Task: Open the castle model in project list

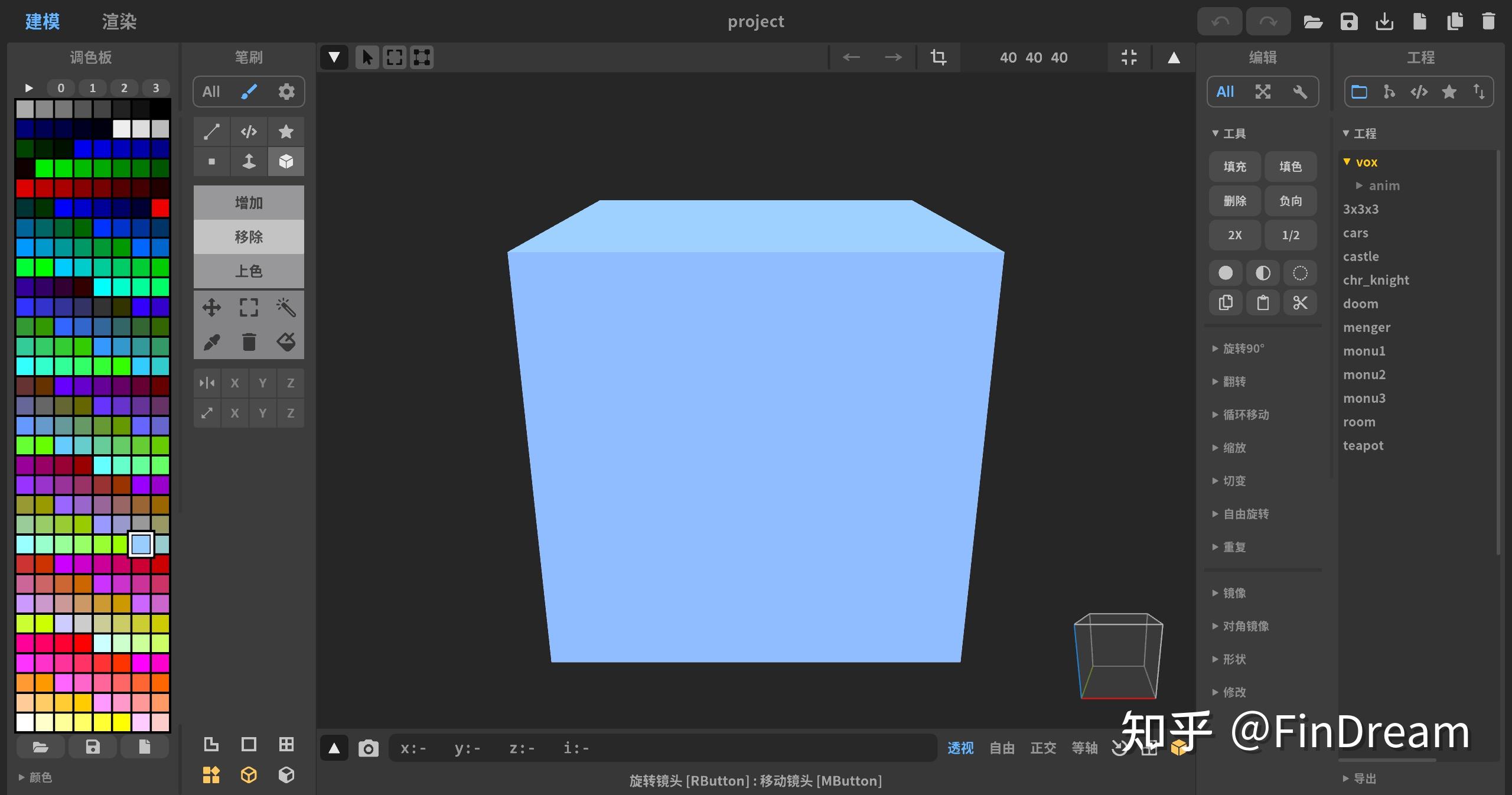Action: (1361, 256)
